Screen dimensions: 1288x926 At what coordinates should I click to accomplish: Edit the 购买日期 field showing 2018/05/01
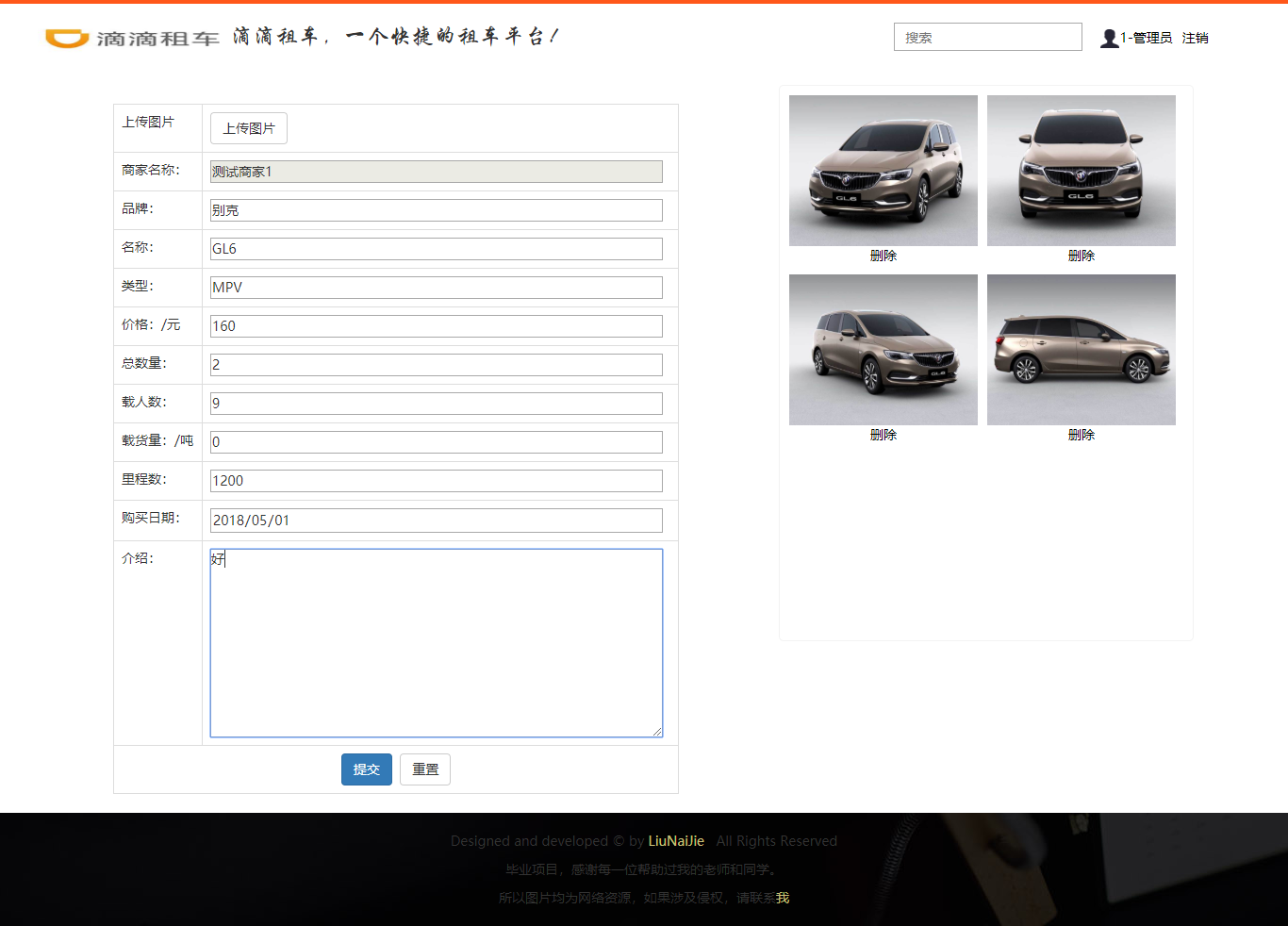(436, 521)
